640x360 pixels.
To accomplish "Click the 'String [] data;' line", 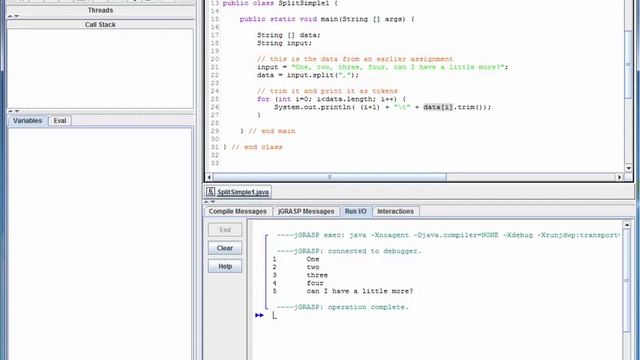I will pos(289,35).
